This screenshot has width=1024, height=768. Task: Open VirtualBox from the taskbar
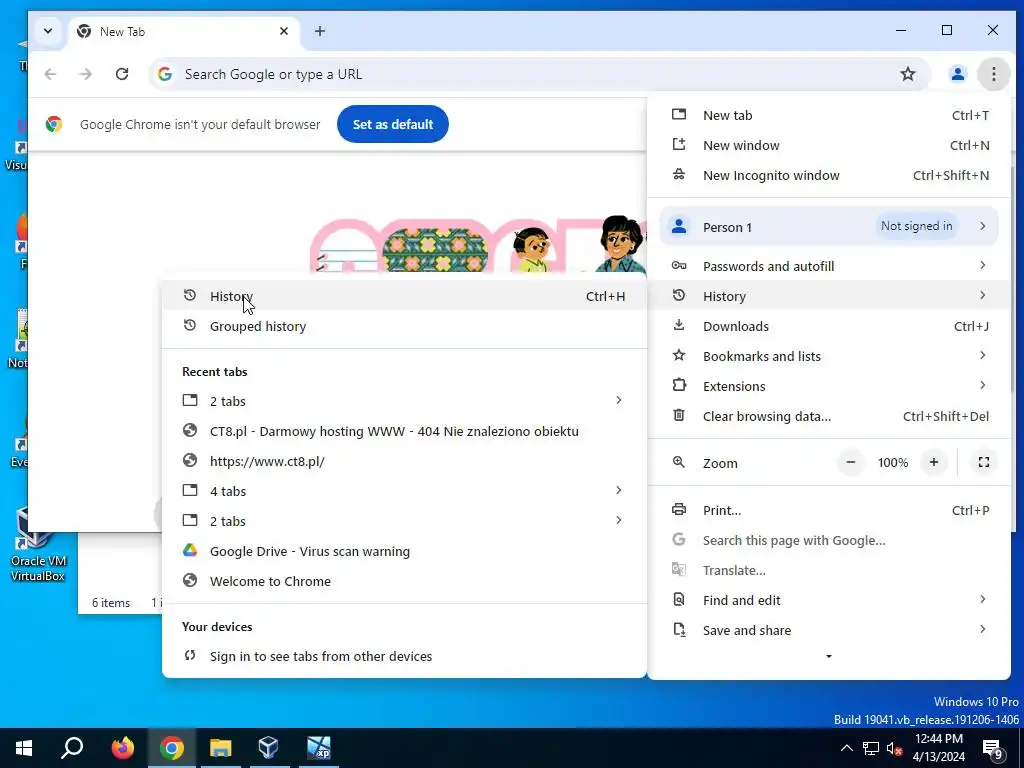pyautogui.click(x=268, y=748)
